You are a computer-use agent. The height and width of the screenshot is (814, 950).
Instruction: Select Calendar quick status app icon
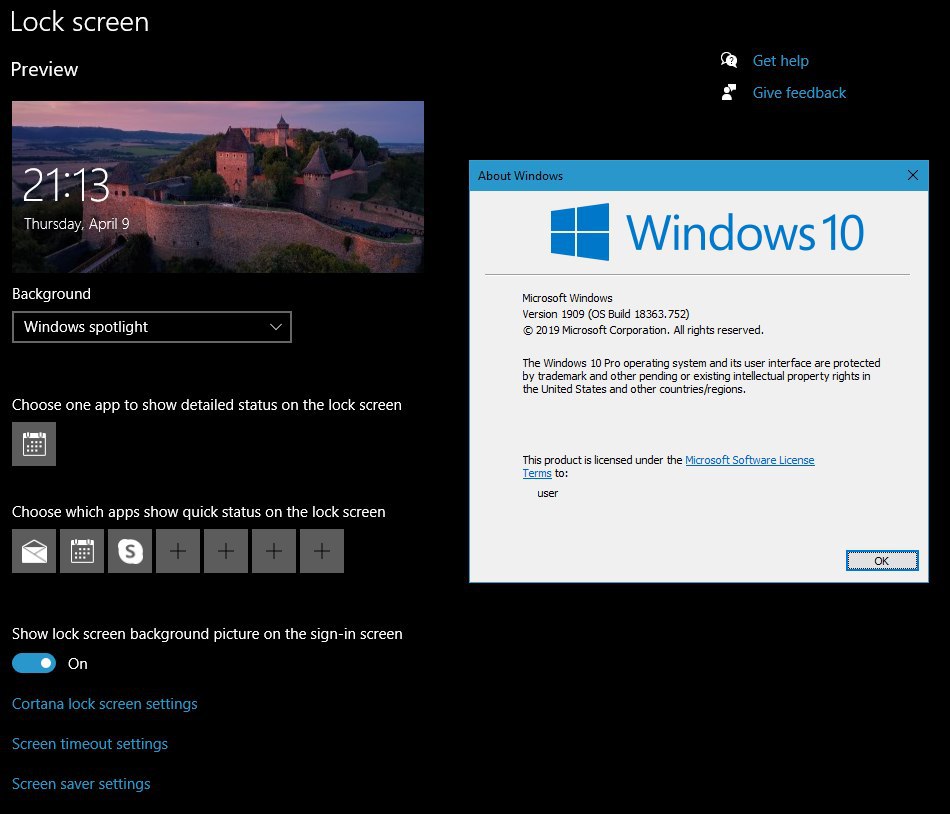(x=82, y=551)
